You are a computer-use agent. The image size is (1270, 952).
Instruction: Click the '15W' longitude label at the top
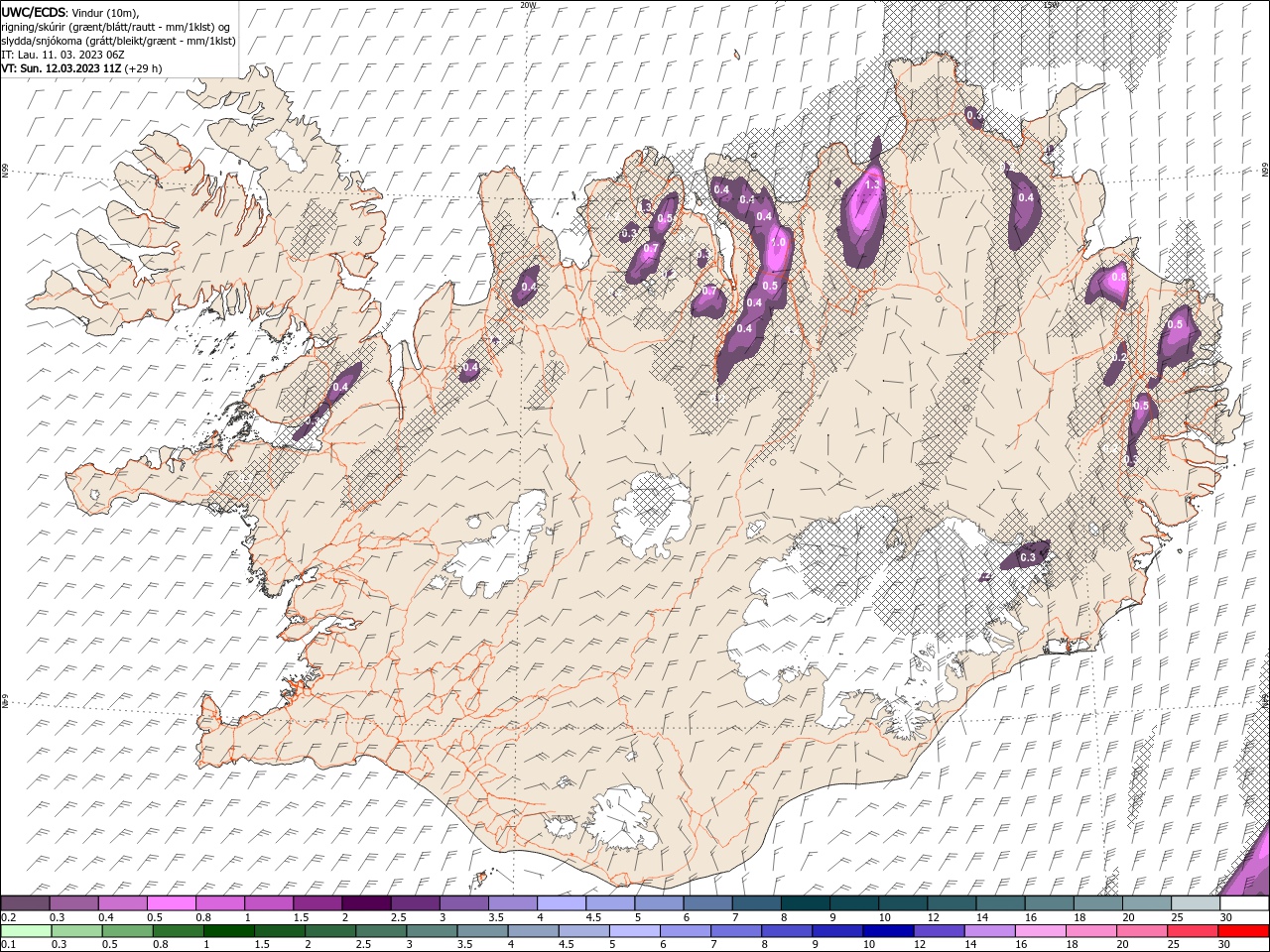(x=1051, y=5)
